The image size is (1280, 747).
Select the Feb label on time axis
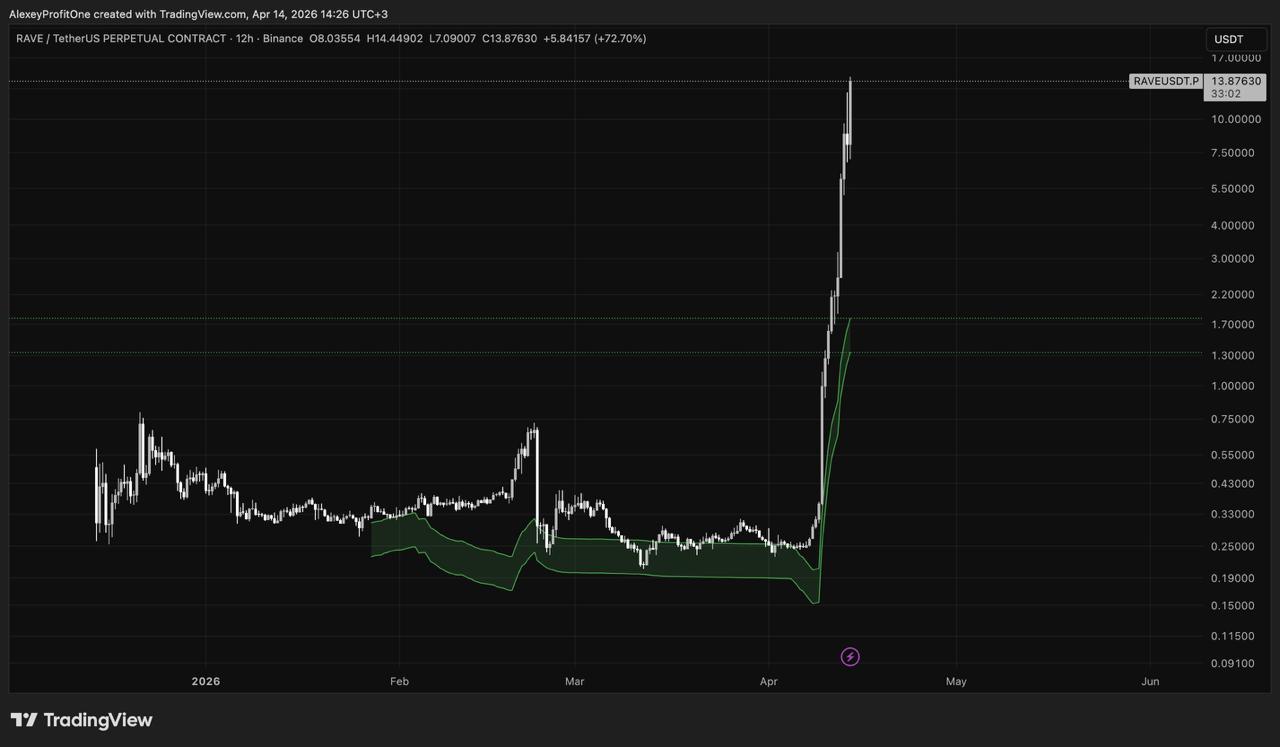coord(399,682)
